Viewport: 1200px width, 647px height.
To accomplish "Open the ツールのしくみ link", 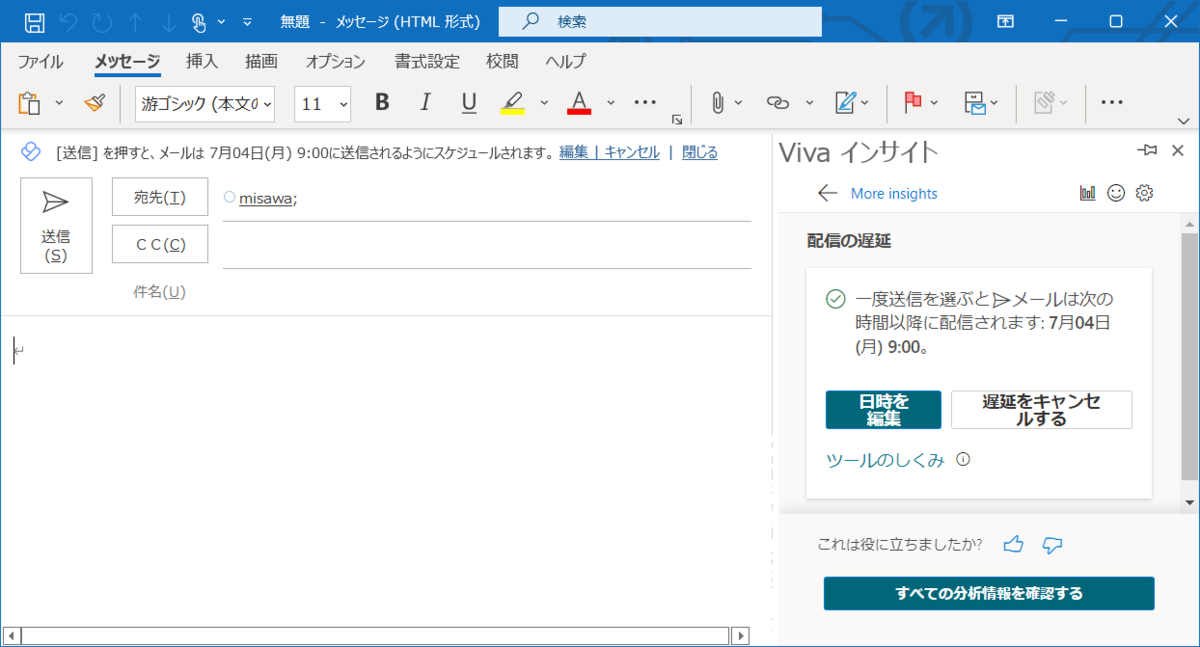I will [885, 460].
